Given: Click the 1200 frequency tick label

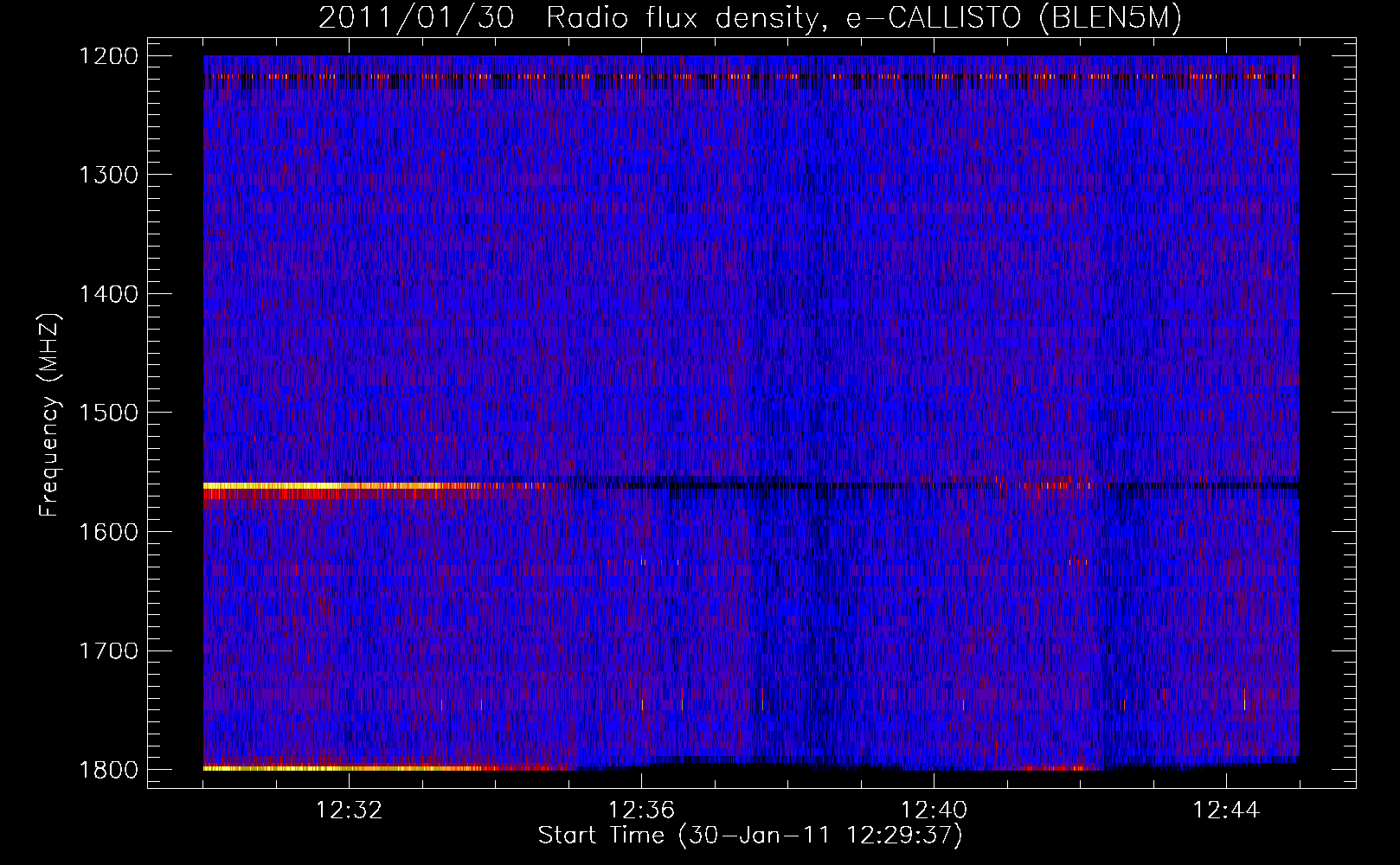Looking at the screenshot, I should [x=107, y=56].
